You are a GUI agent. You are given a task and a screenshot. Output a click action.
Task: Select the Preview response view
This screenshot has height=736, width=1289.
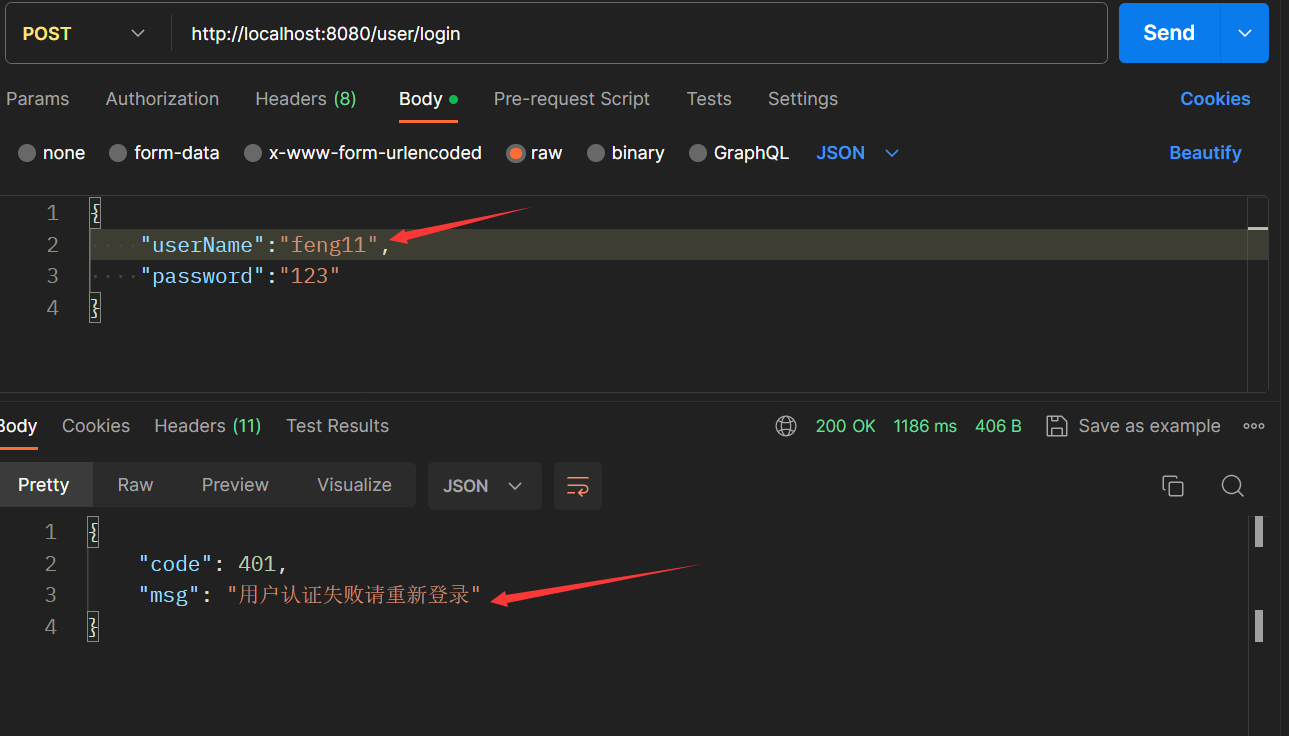coord(235,485)
